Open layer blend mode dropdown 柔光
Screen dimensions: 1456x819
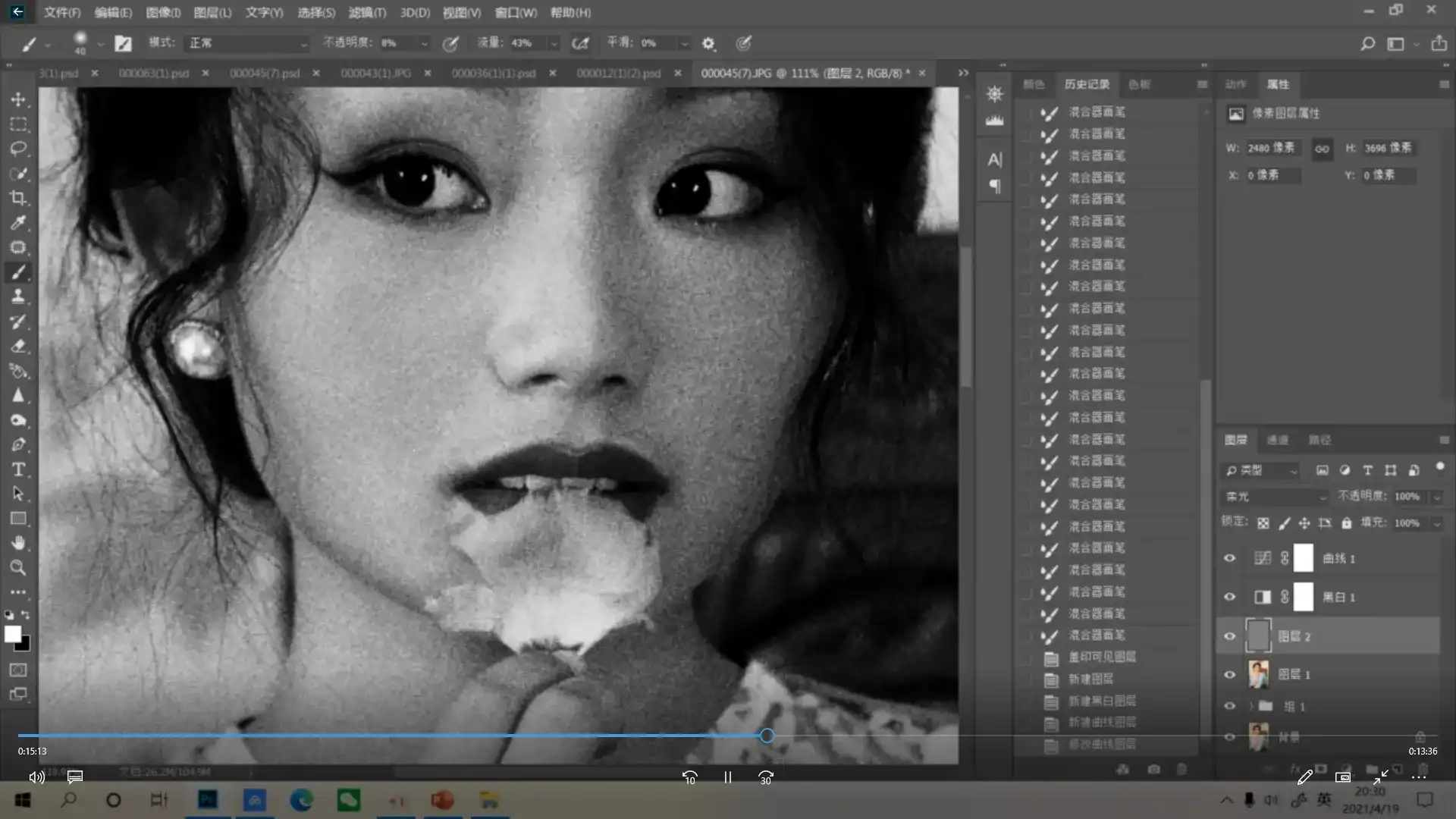pos(1275,497)
